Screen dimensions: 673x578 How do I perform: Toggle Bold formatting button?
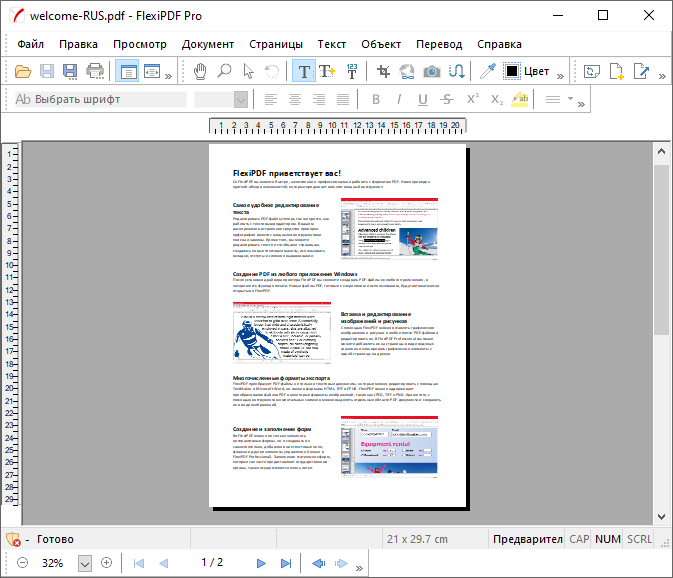click(376, 99)
